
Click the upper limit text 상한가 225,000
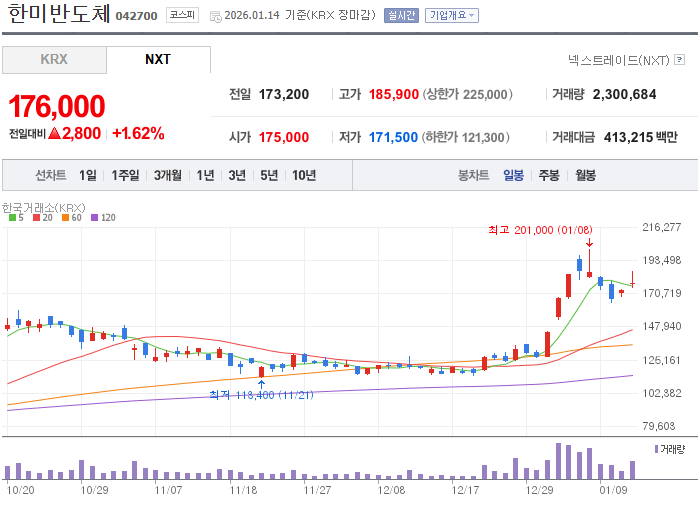(x=467, y=94)
